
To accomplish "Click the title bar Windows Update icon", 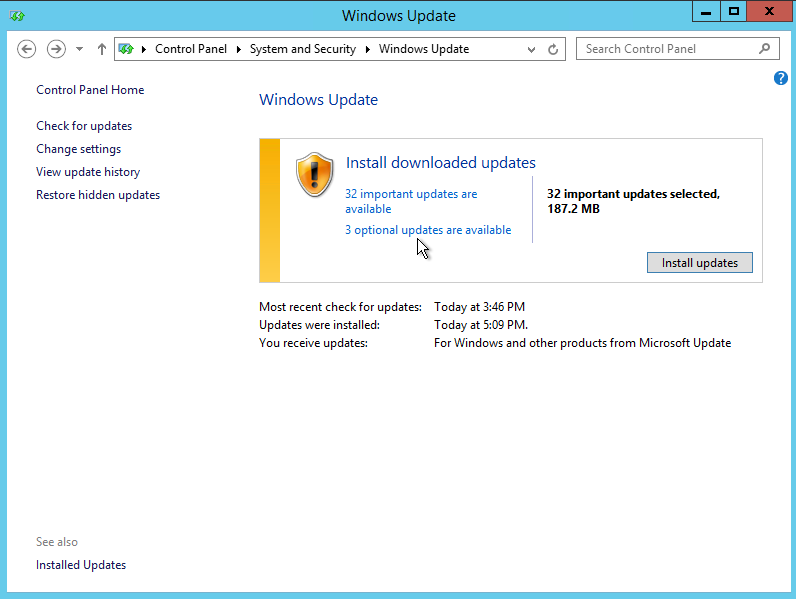I will 17,16.
